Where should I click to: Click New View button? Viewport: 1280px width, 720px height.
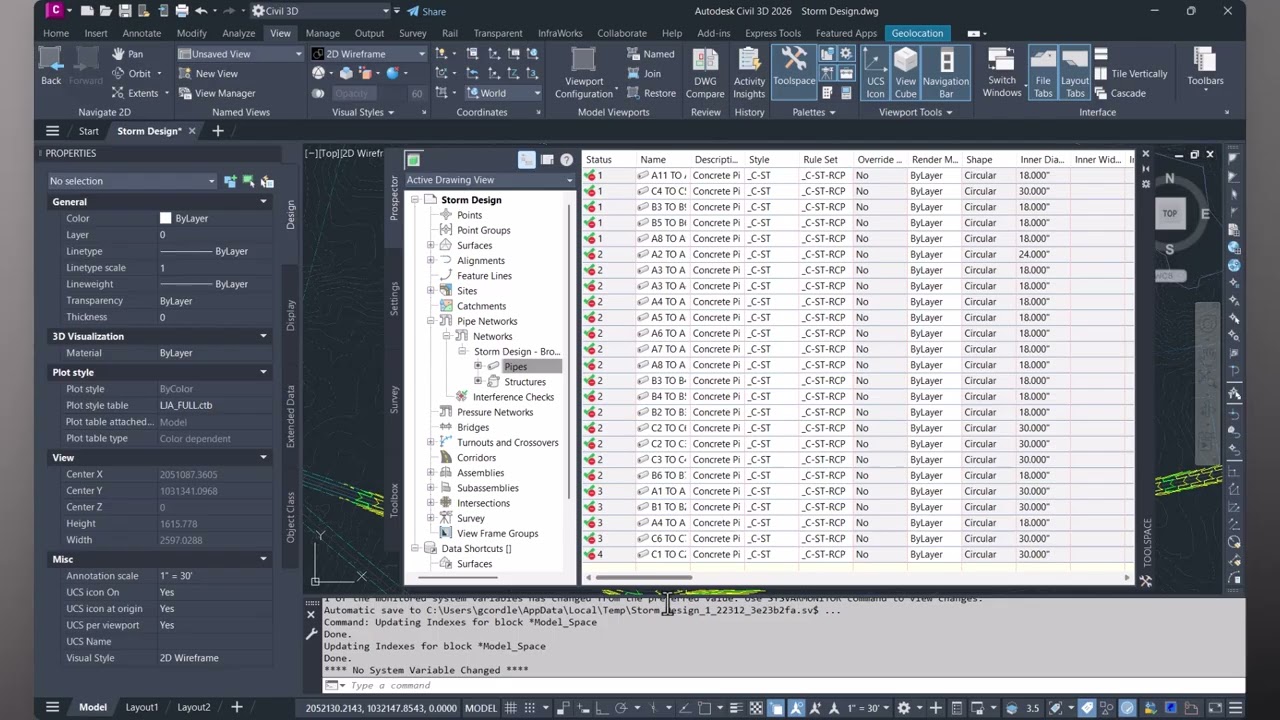(208, 73)
